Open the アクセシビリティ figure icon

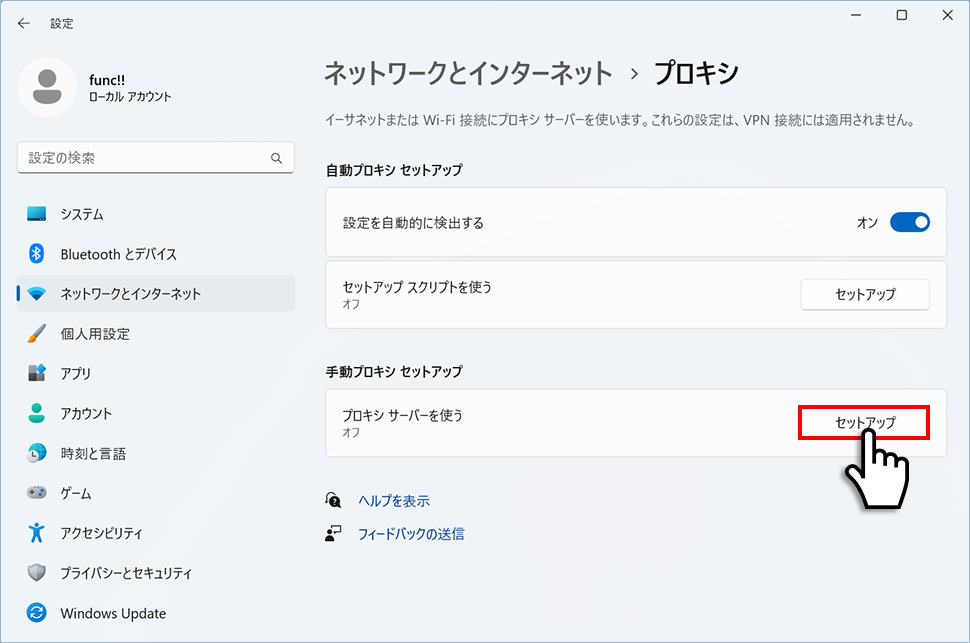point(36,532)
